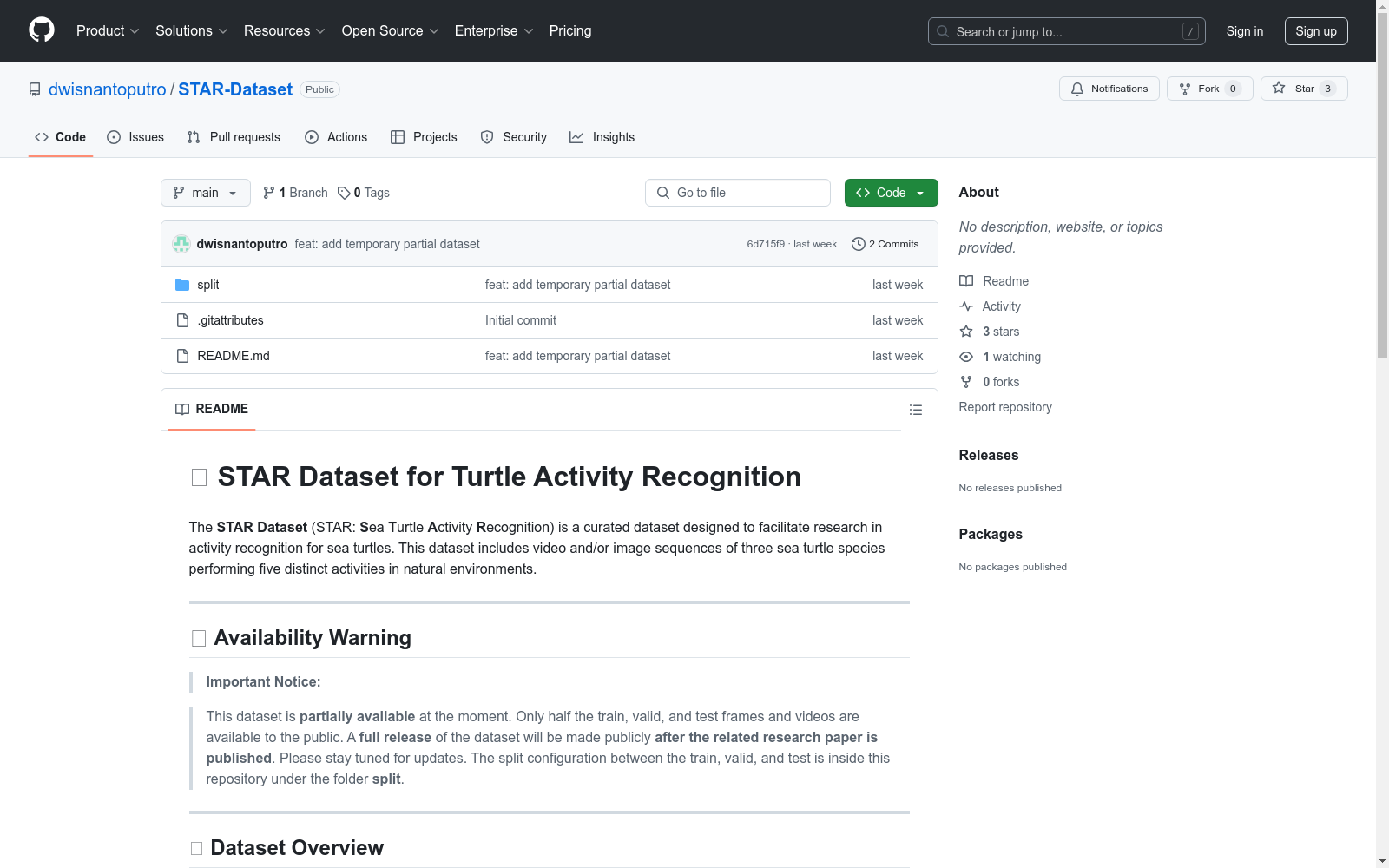Switch to the Issues tab

[135, 137]
